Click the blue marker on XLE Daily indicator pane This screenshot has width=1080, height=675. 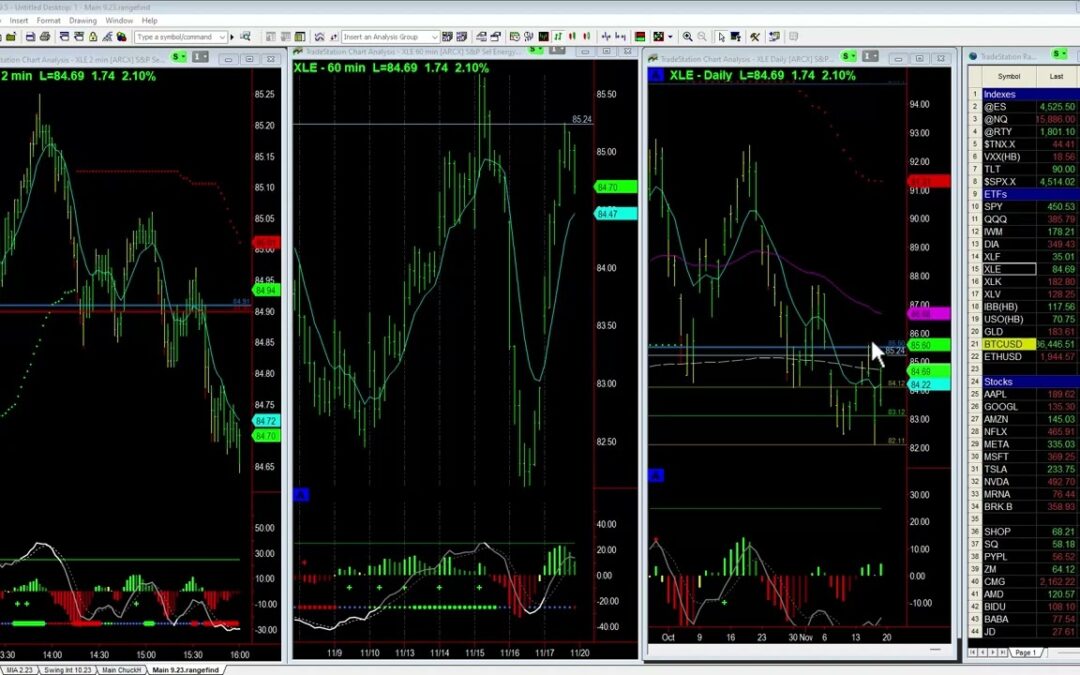tap(656, 475)
